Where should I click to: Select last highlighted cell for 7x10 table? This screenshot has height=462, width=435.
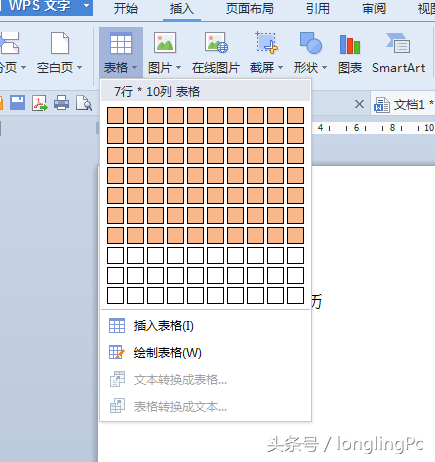[x=295, y=235]
